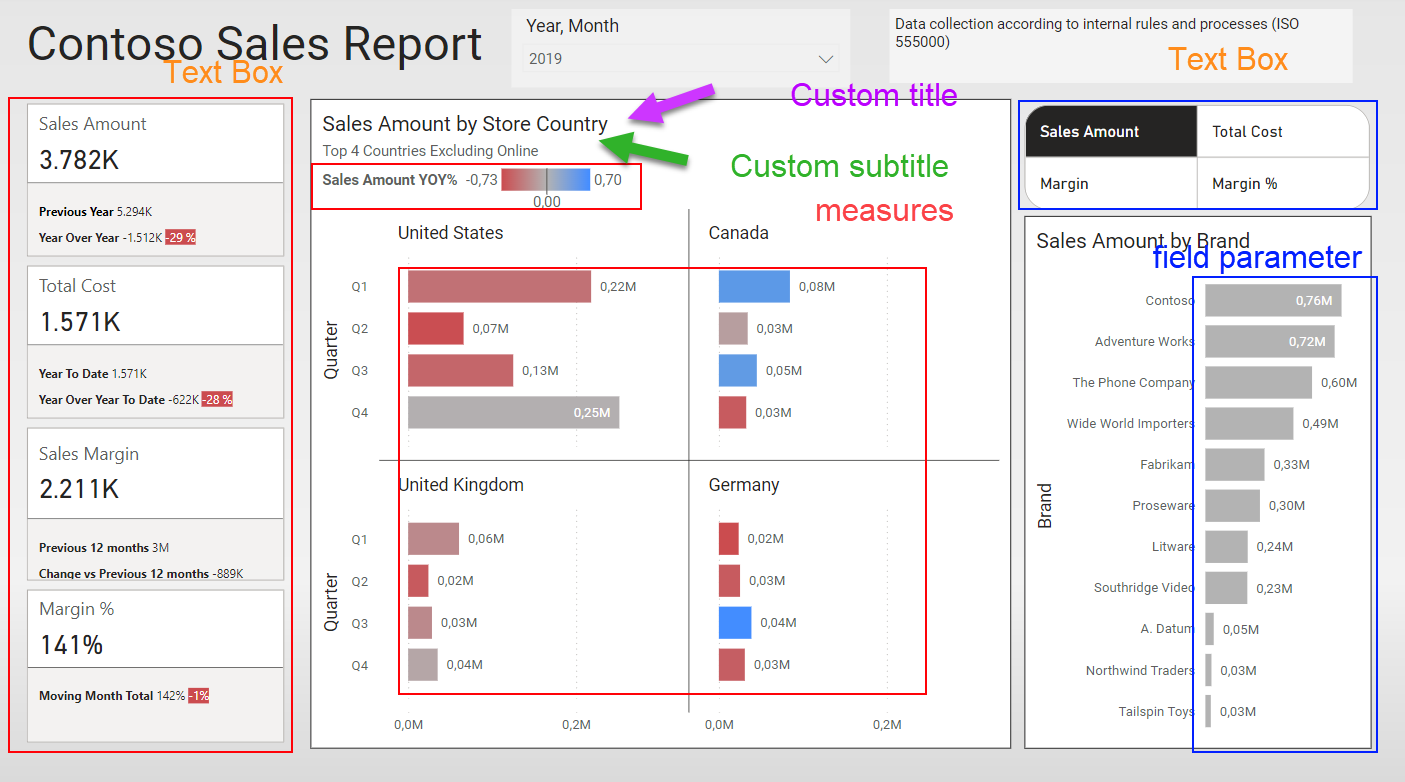
Task: Click the Adventure Works brand bar
Action: click(1269, 342)
